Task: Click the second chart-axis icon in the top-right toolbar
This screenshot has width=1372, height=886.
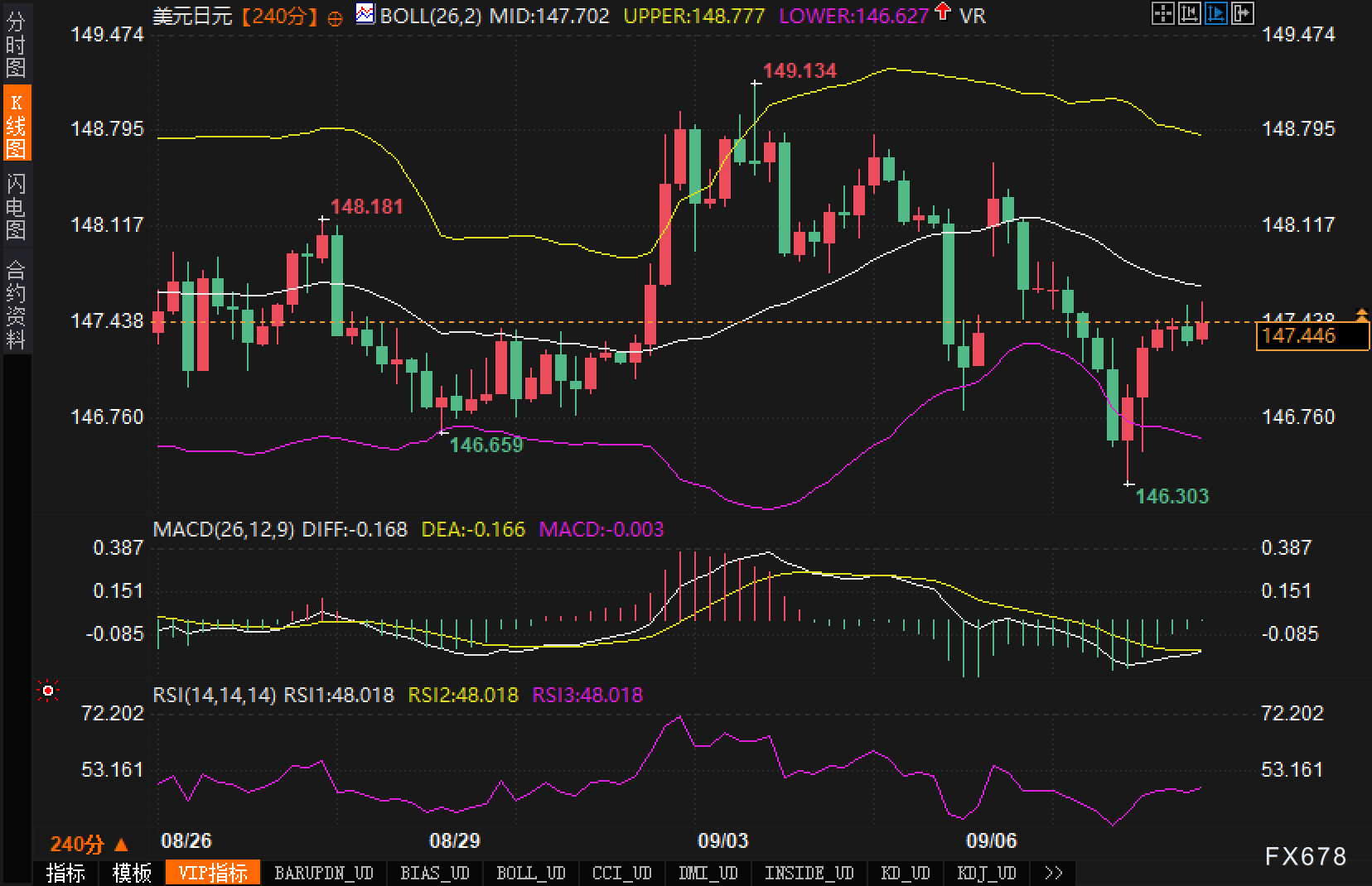Action: click(1190, 13)
